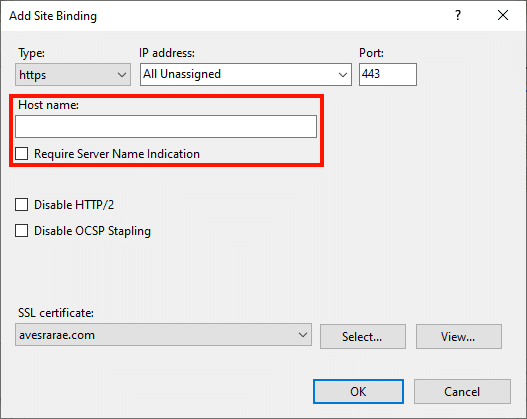
Task: Click the SSL certificate: label
Action: [x=56, y=313]
